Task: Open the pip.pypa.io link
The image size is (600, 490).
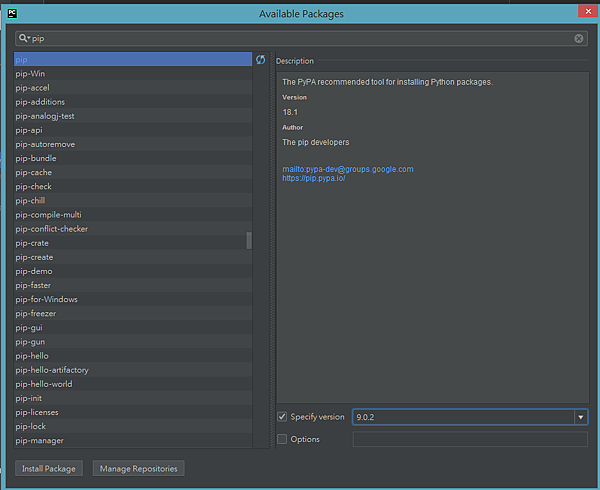Action: click(314, 178)
